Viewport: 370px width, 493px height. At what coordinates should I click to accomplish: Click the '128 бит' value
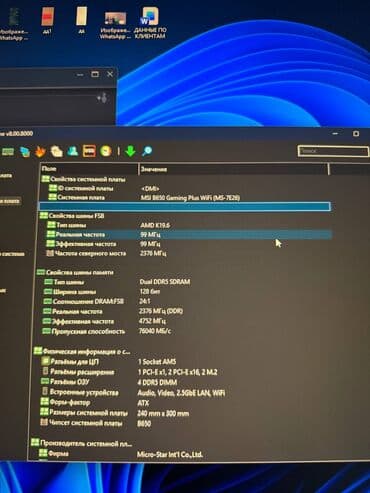tap(150, 292)
